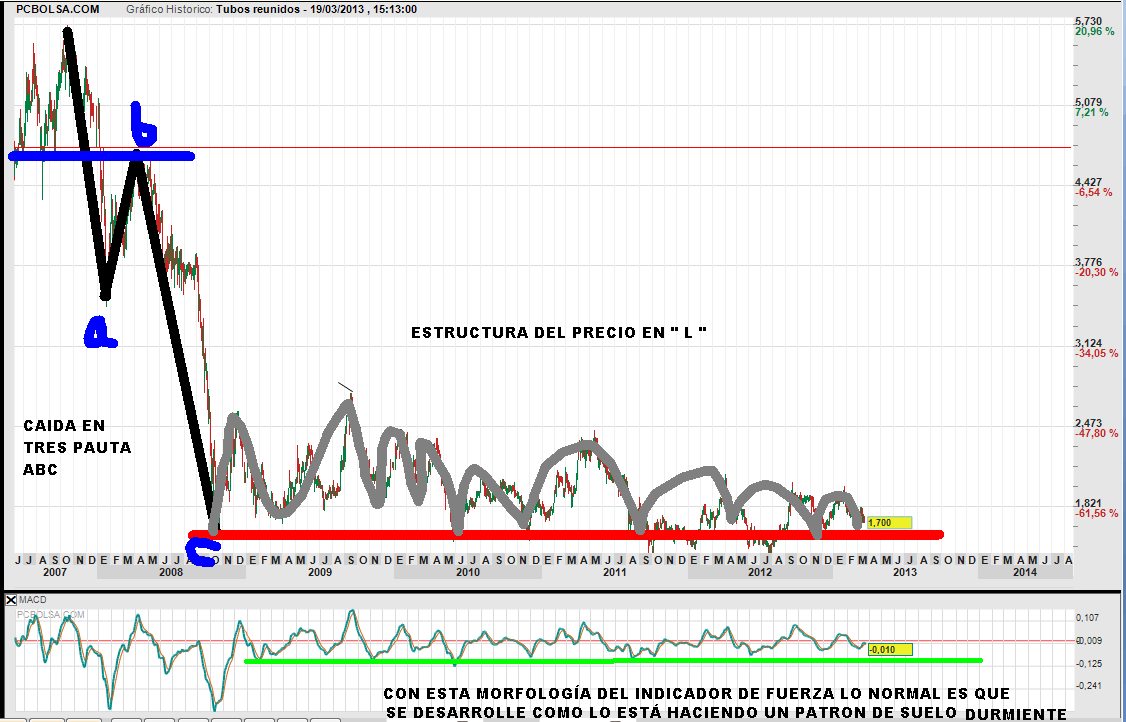
Task: Click the 'ESTRUCTURA DEL PRECIO EN L' text
Action: coord(559,332)
